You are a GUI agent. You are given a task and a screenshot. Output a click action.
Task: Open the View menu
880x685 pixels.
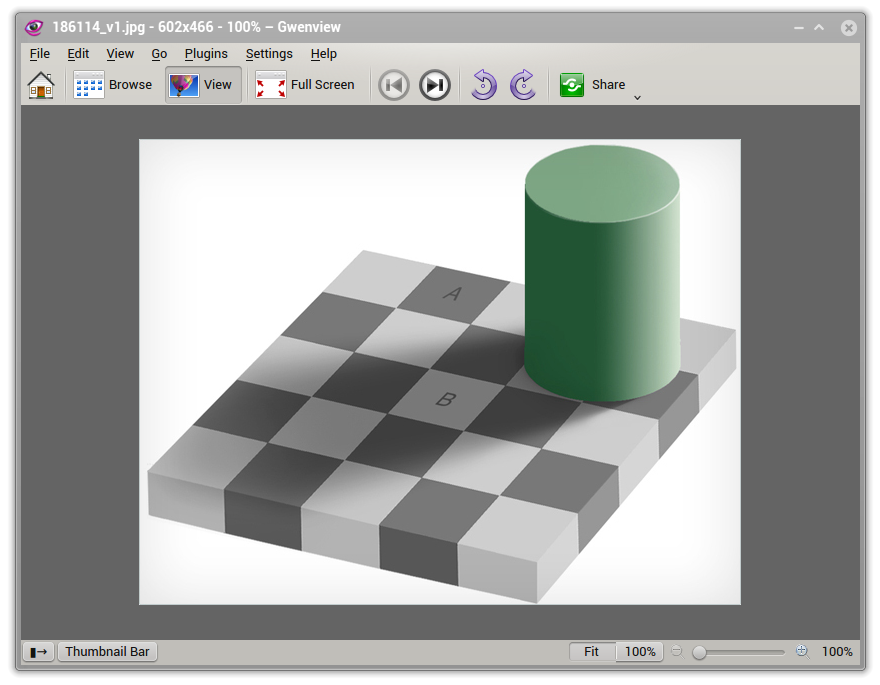coord(120,54)
